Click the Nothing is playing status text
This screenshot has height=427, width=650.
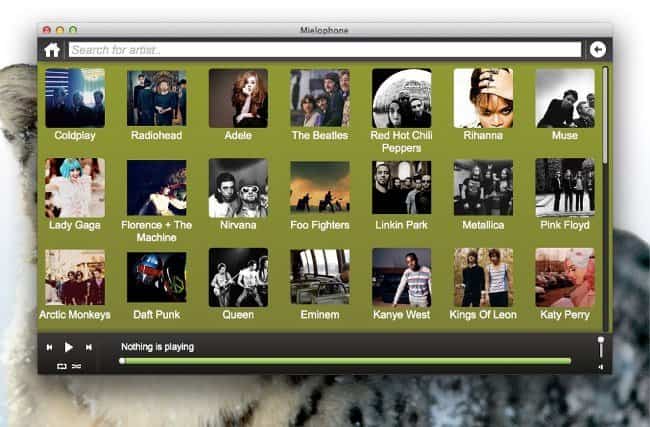[x=158, y=347]
